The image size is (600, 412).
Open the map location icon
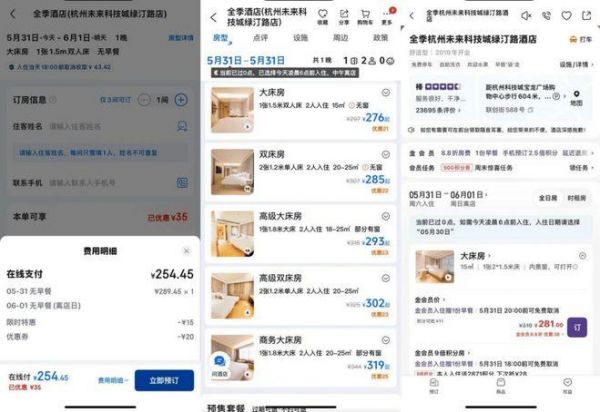[576, 94]
